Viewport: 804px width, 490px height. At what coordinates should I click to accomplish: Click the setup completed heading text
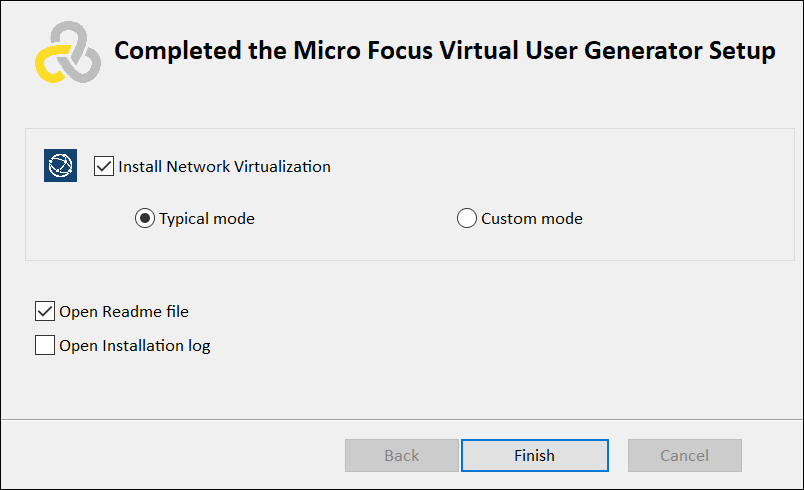click(445, 51)
